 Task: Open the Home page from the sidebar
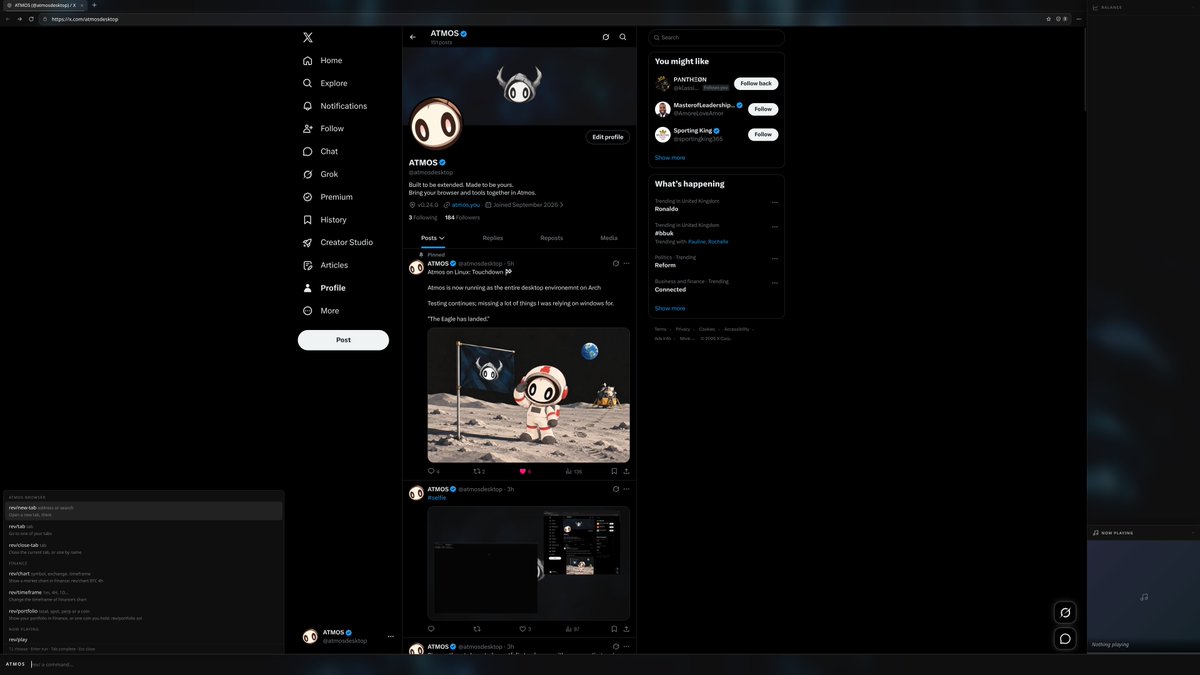click(322, 60)
